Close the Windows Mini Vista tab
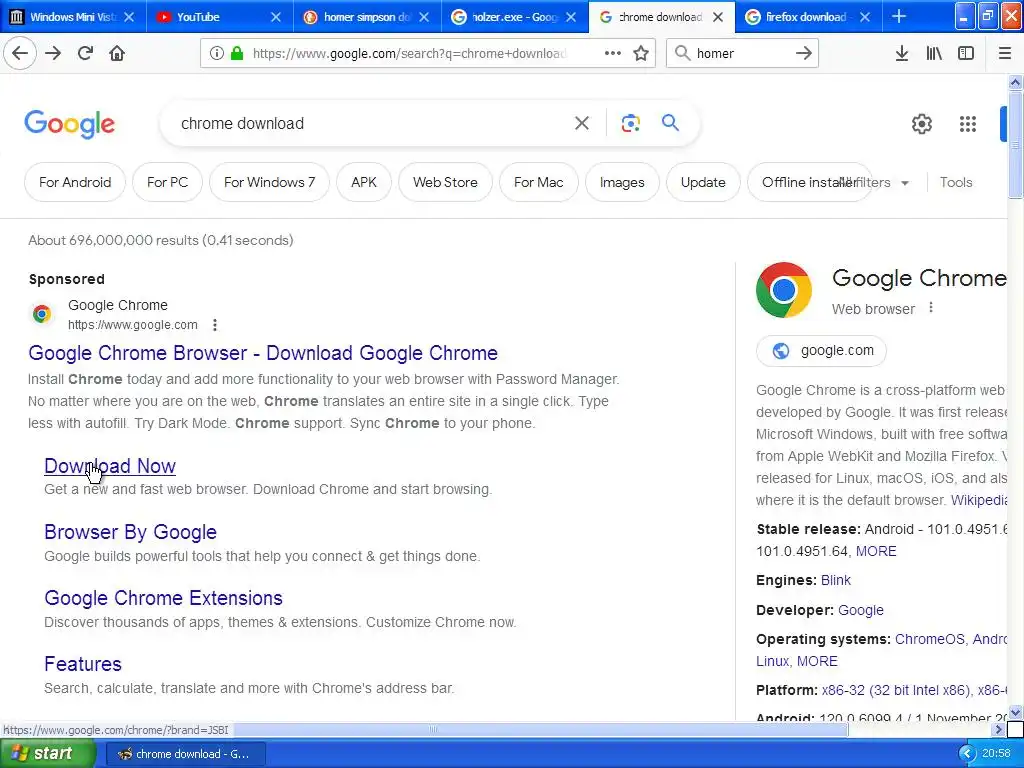This screenshot has width=1024, height=768. 129,17
